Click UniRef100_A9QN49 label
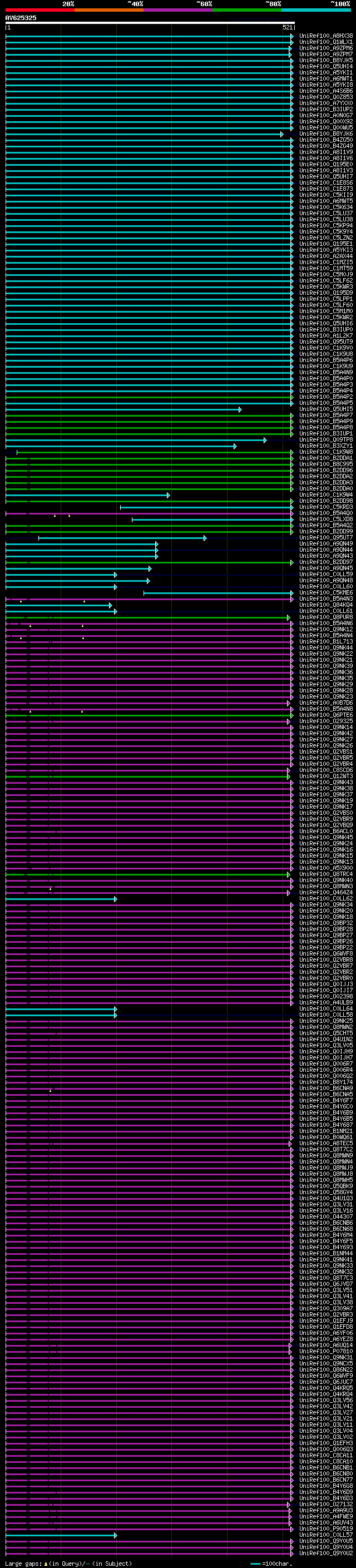 pyautogui.click(x=326, y=543)
